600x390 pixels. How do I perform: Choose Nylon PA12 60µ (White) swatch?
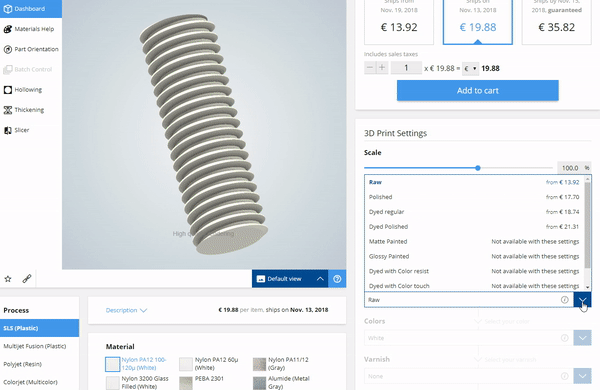pyautogui.click(x=186, y=364)
